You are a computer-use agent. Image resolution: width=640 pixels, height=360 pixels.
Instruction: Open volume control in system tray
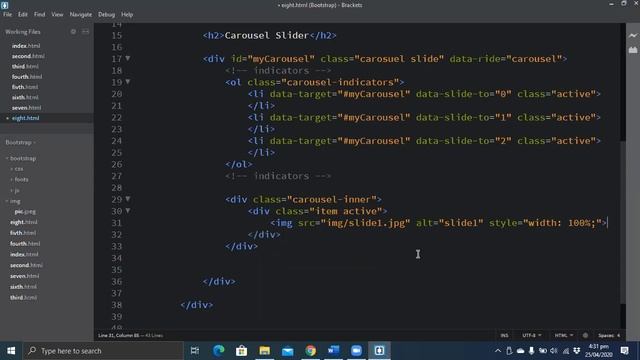pyautogui.click(x=554, y=351)
